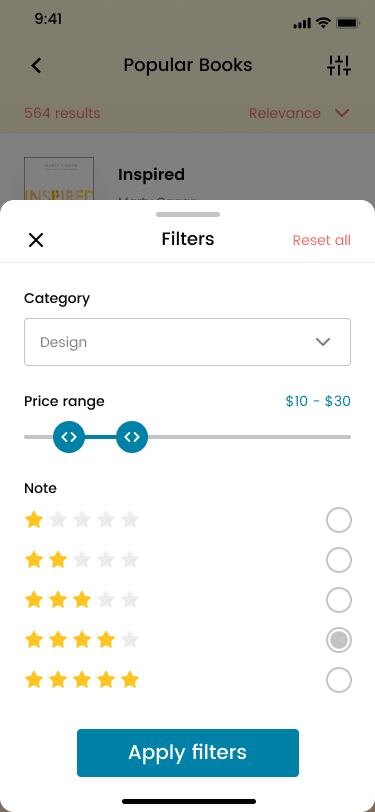Open the filter sliders icon in header
Viewport: 375px width, 812px height.
339,66
